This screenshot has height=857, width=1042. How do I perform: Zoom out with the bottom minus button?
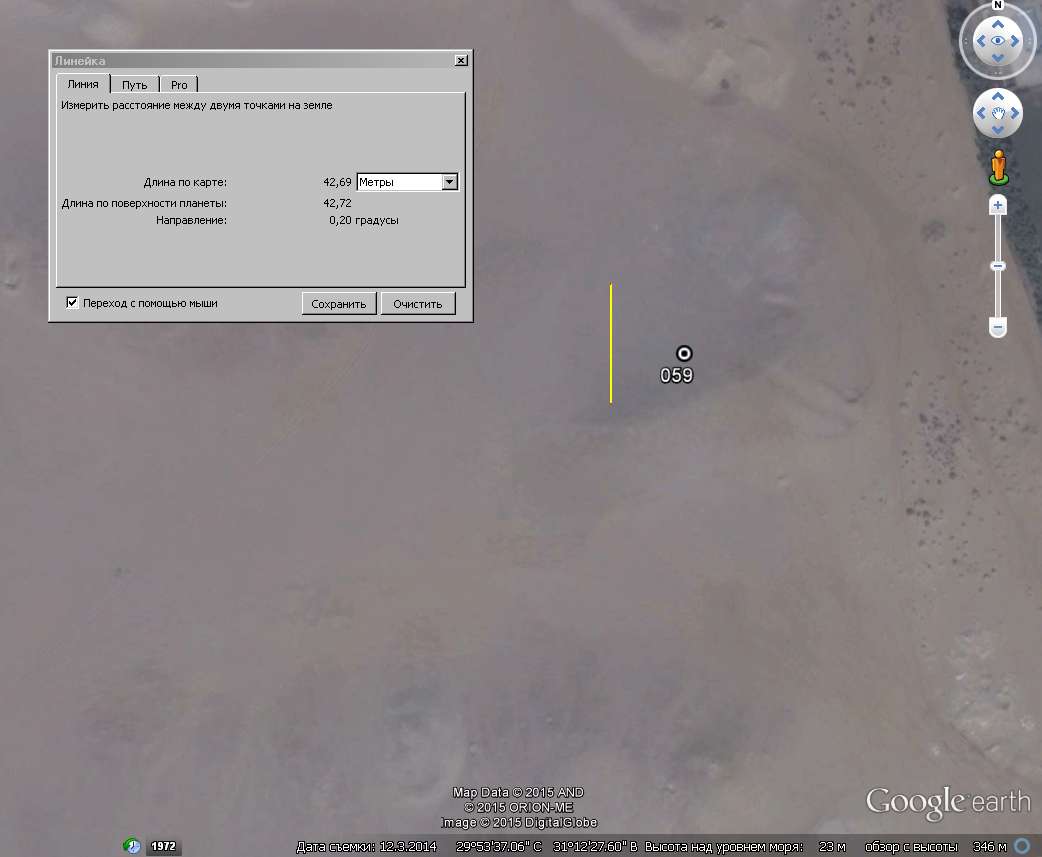(x=997, y=327)
